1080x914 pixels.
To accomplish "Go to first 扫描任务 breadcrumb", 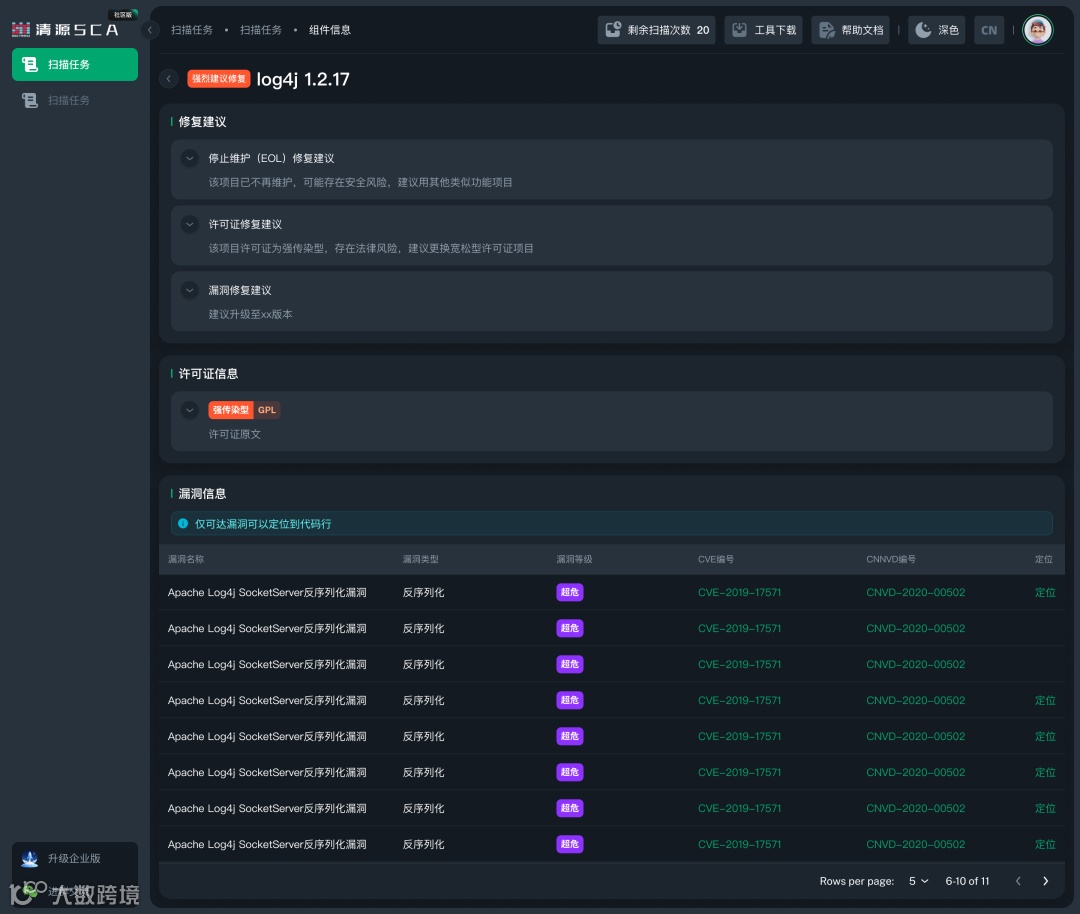I will 191,30.
